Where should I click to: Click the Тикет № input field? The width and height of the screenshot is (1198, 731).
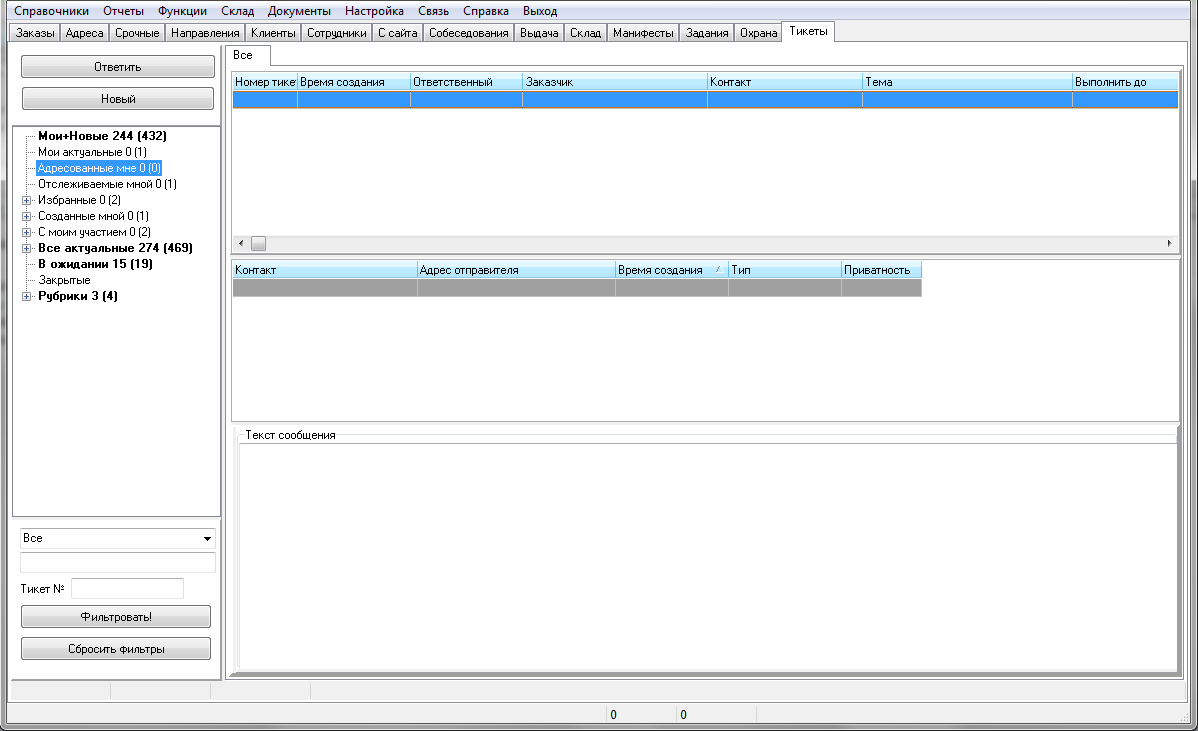pyautogui.click(x=128, y=588)
